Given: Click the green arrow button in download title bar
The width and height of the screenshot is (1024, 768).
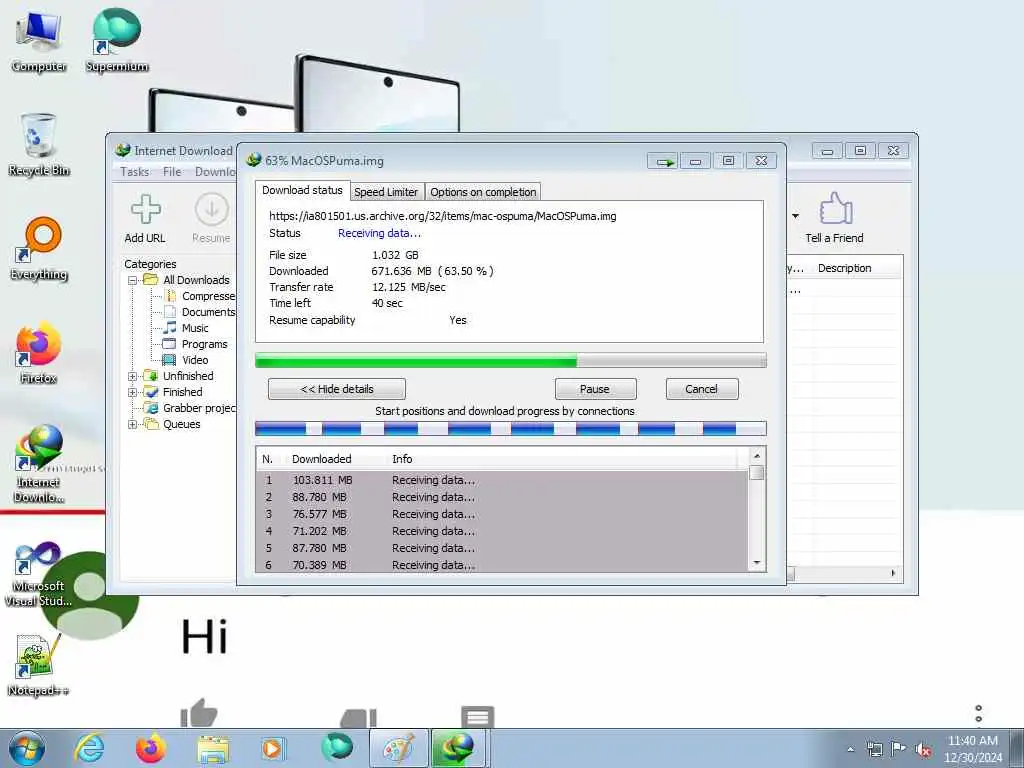Looking at the screenshot, I should click(663, 161).
